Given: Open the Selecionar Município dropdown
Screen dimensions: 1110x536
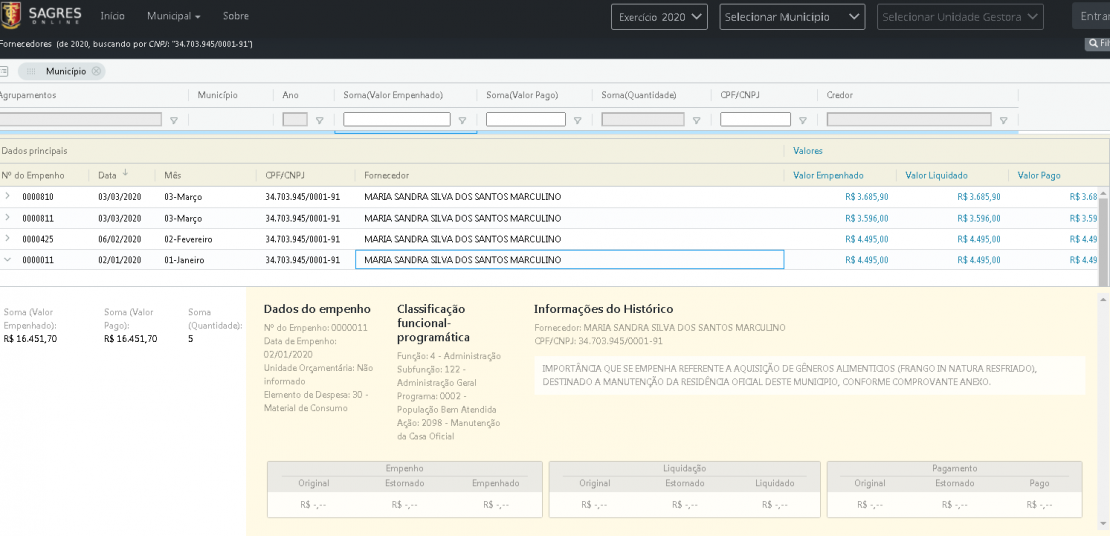Looking at the screenshot, I should tap(792, 17).
